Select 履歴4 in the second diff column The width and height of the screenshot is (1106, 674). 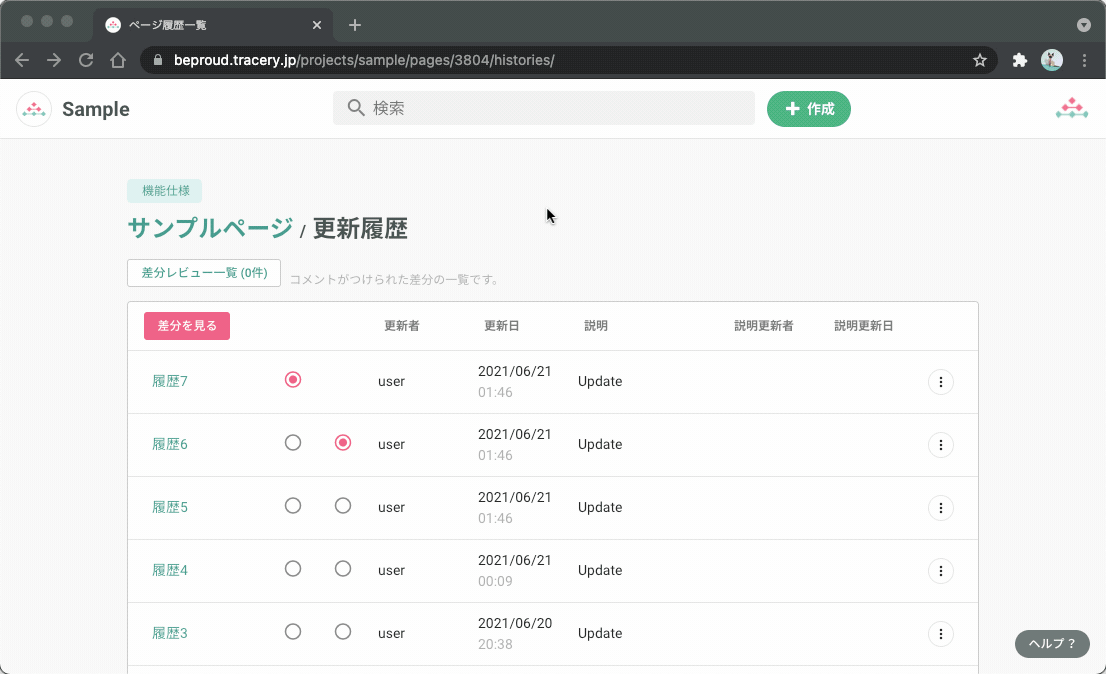[x=343, y=568]
